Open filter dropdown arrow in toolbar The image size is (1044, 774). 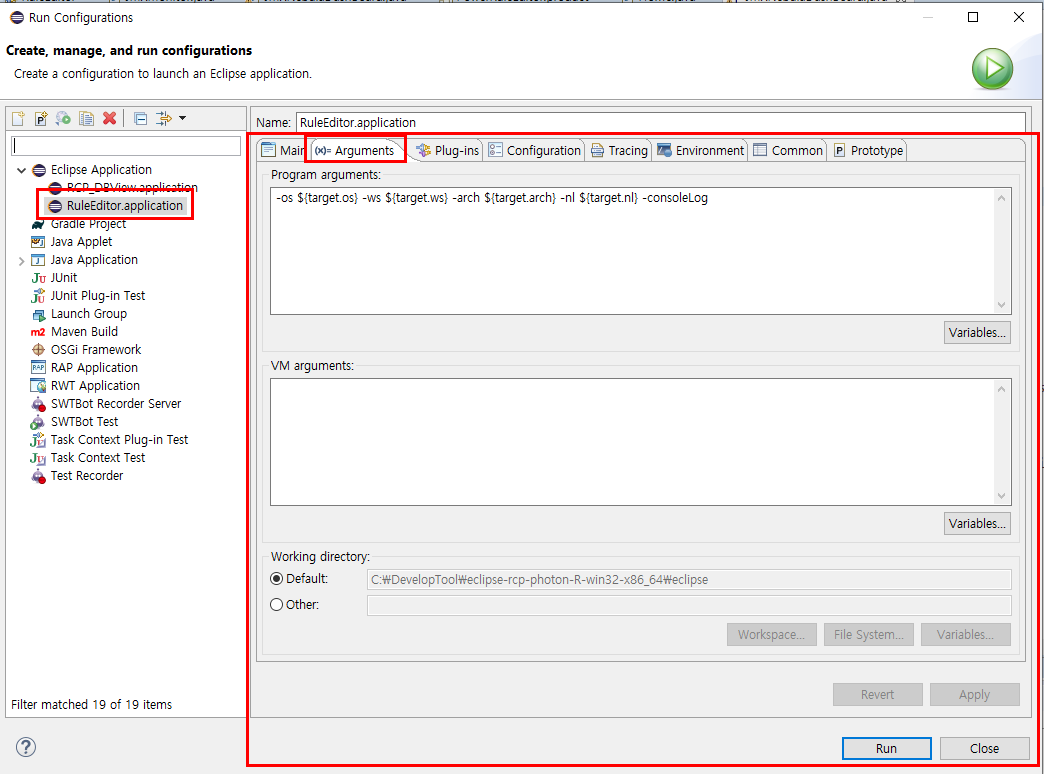(182, 119)
